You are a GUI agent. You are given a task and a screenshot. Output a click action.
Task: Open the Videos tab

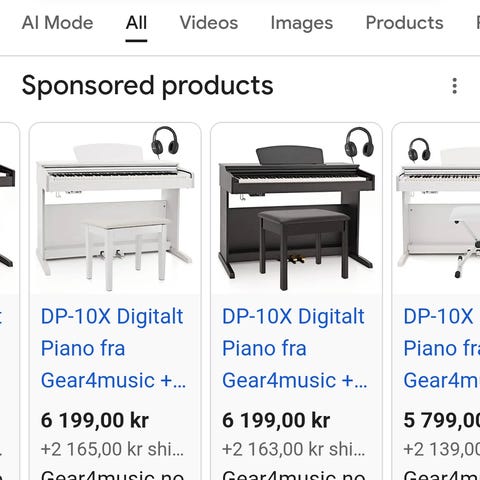(209, 23)
